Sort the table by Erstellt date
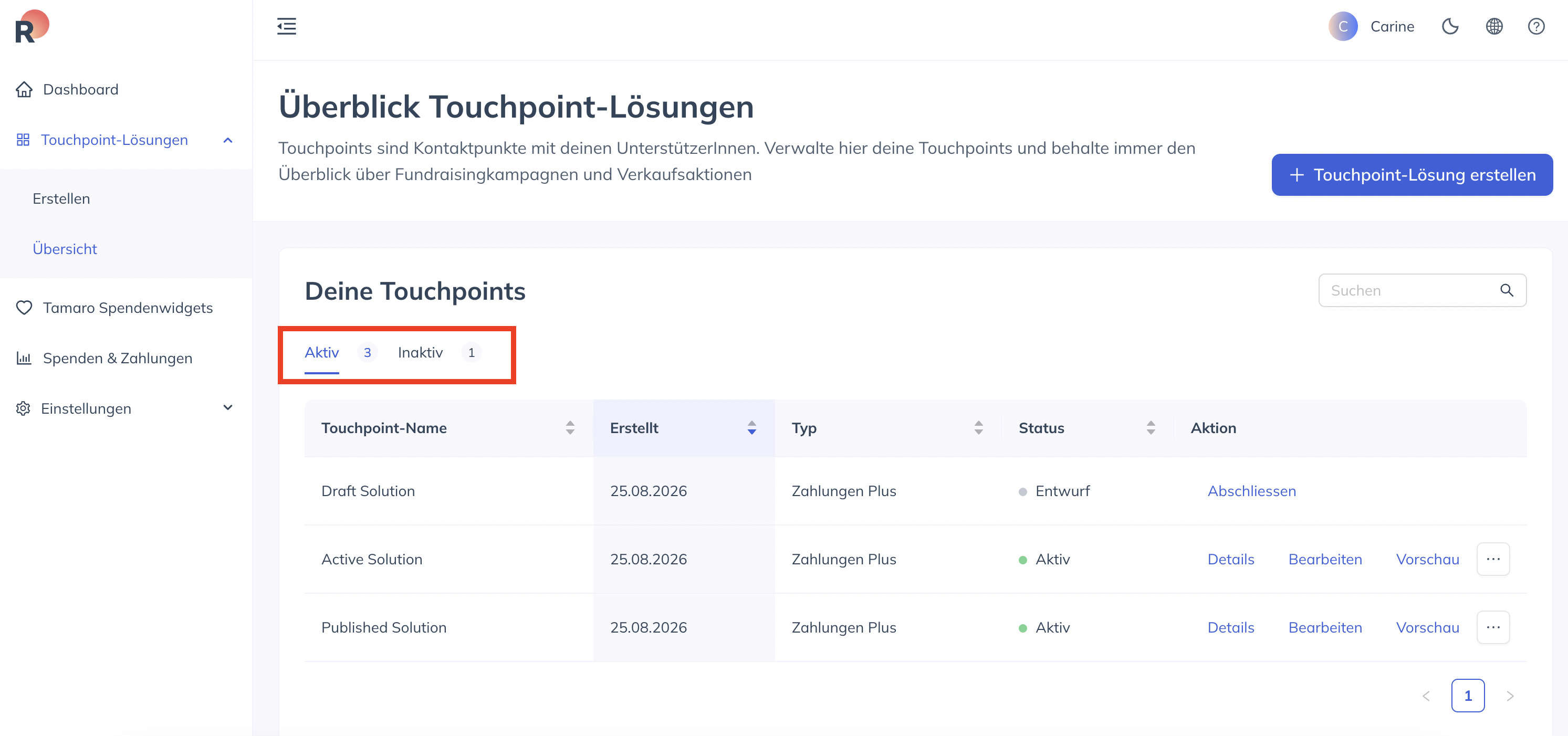The image size is (1568, 736). click(x=752, y=428)
